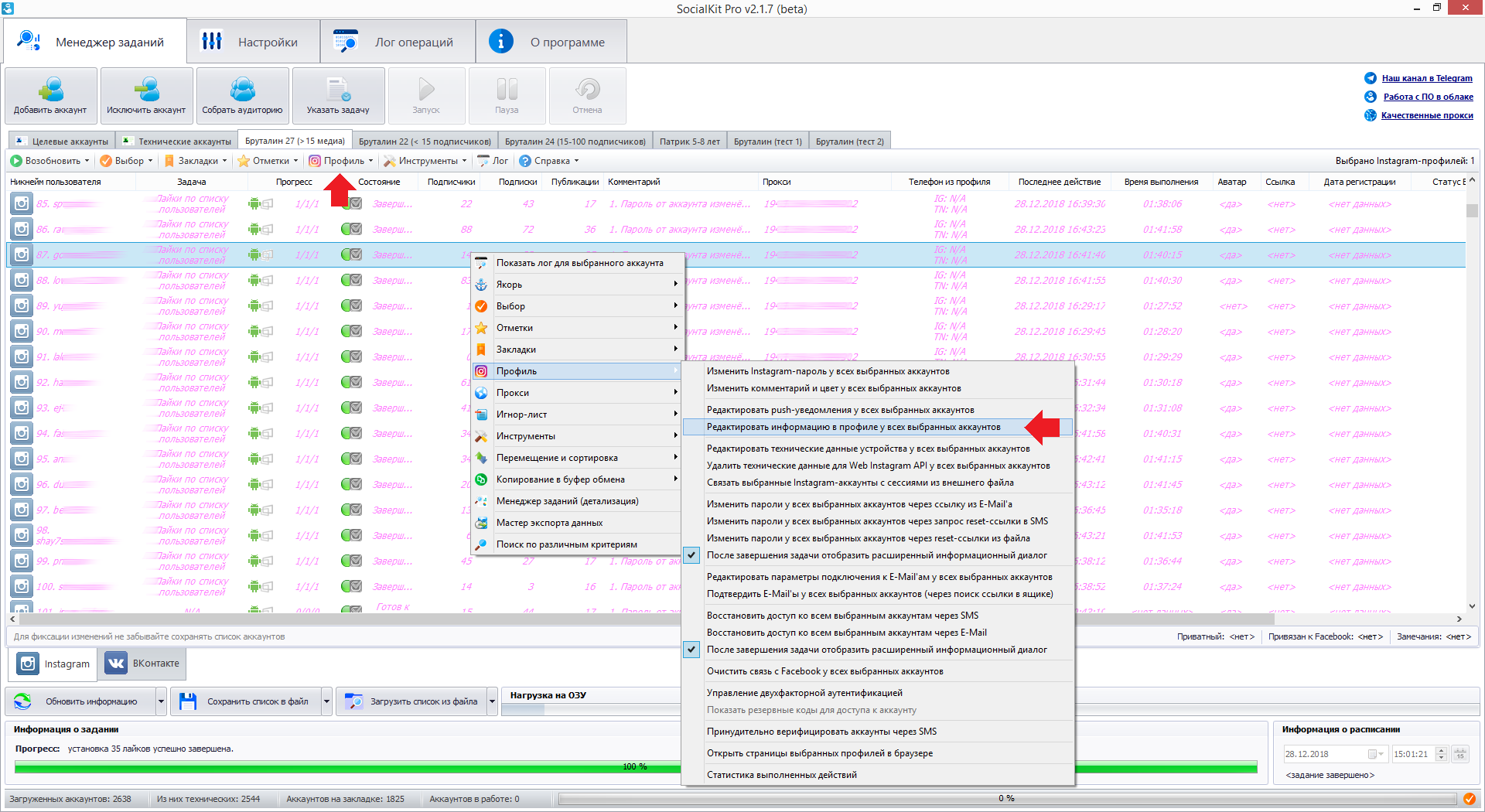Open the Качественные прокси link

(1427, 115)
